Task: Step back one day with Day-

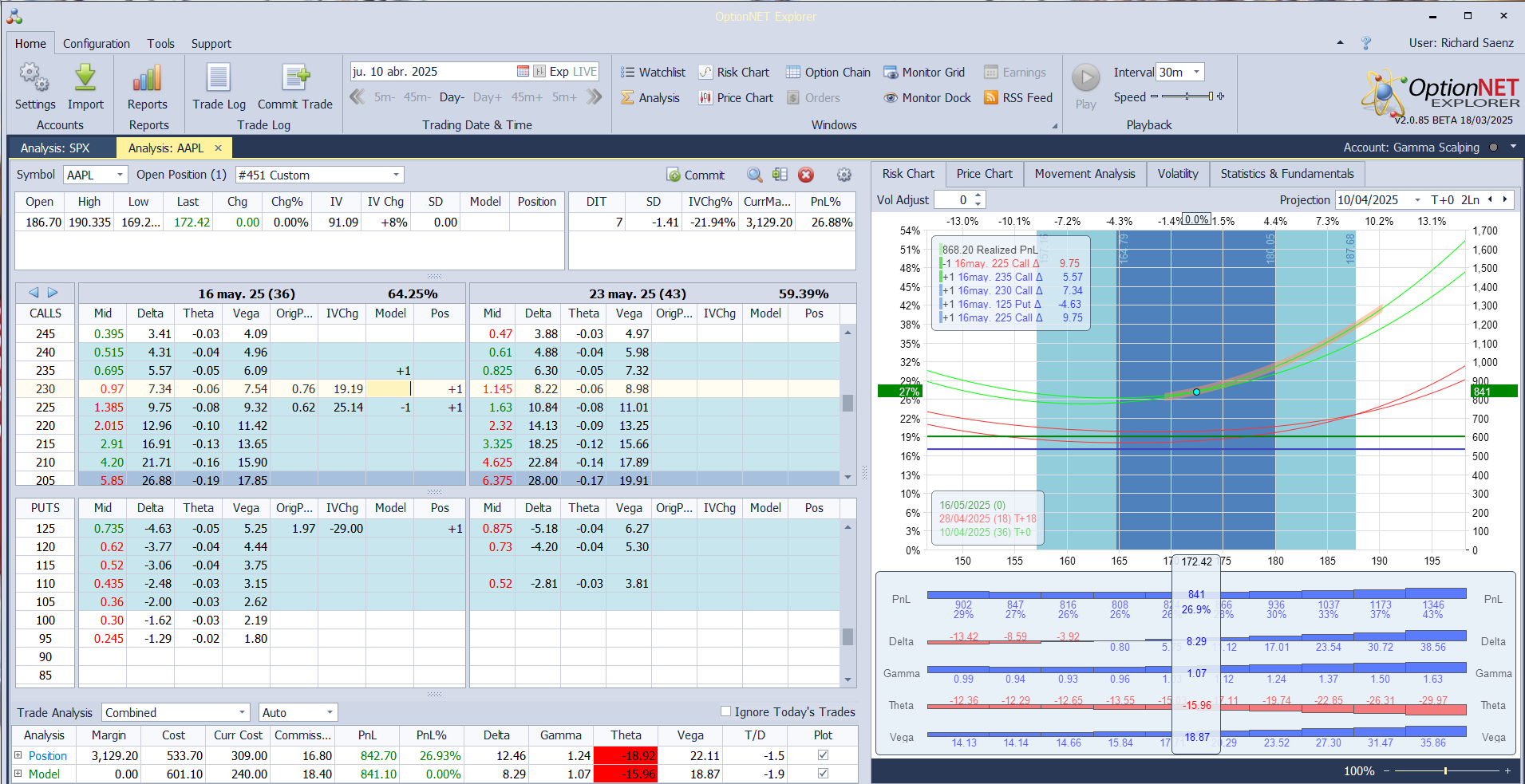Action: click(x=451, y=97)
